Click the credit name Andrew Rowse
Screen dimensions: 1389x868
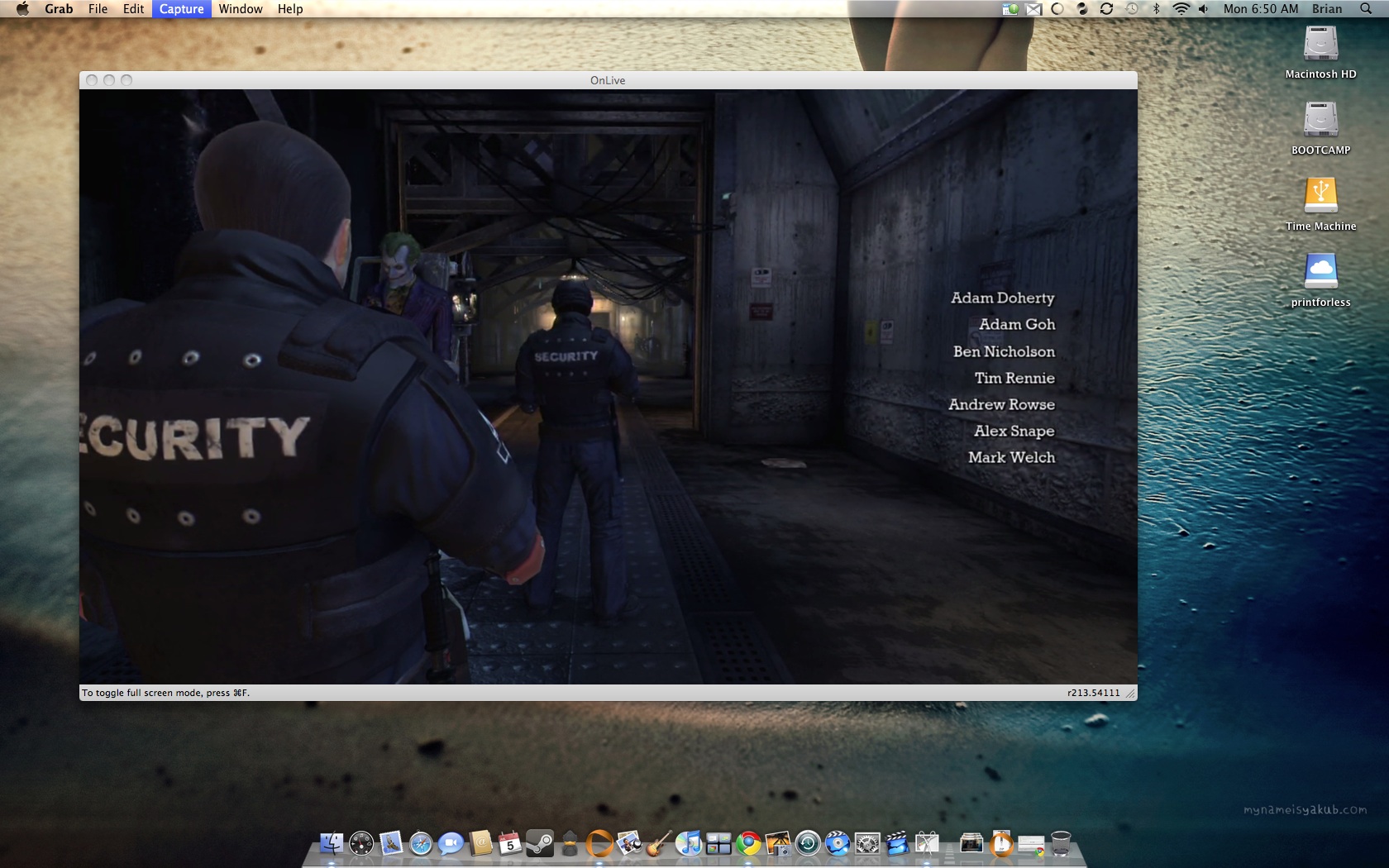(1001, 404)
